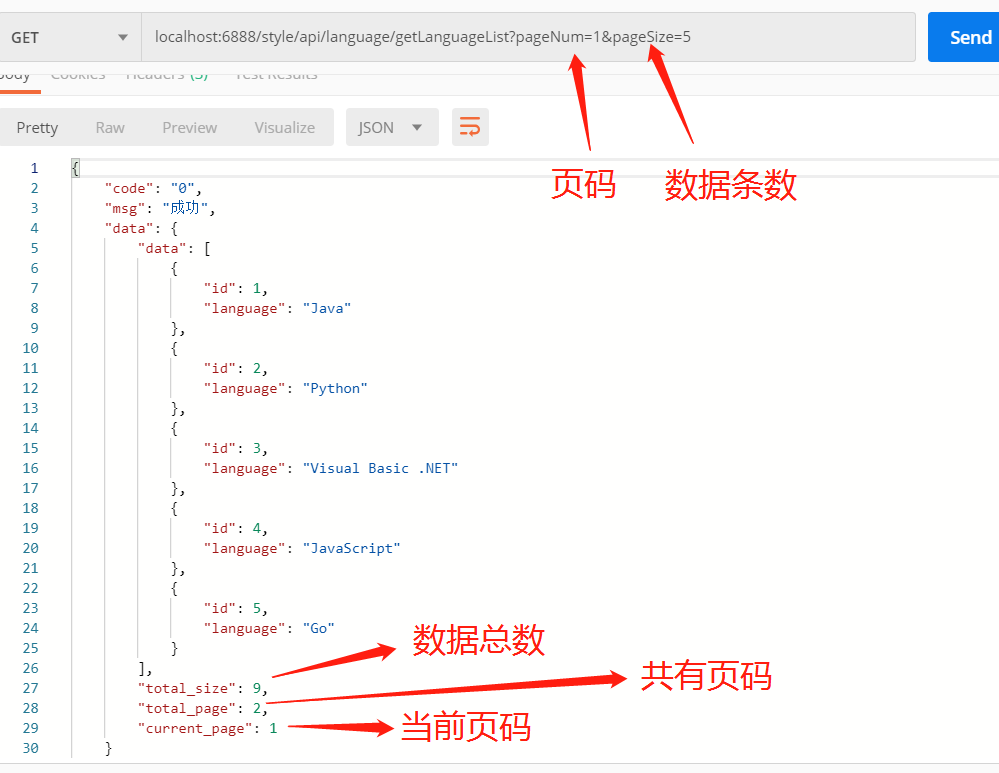Click the "msg": "成功" line
Screen dimensions: 999x773
[x=160, y=208]
